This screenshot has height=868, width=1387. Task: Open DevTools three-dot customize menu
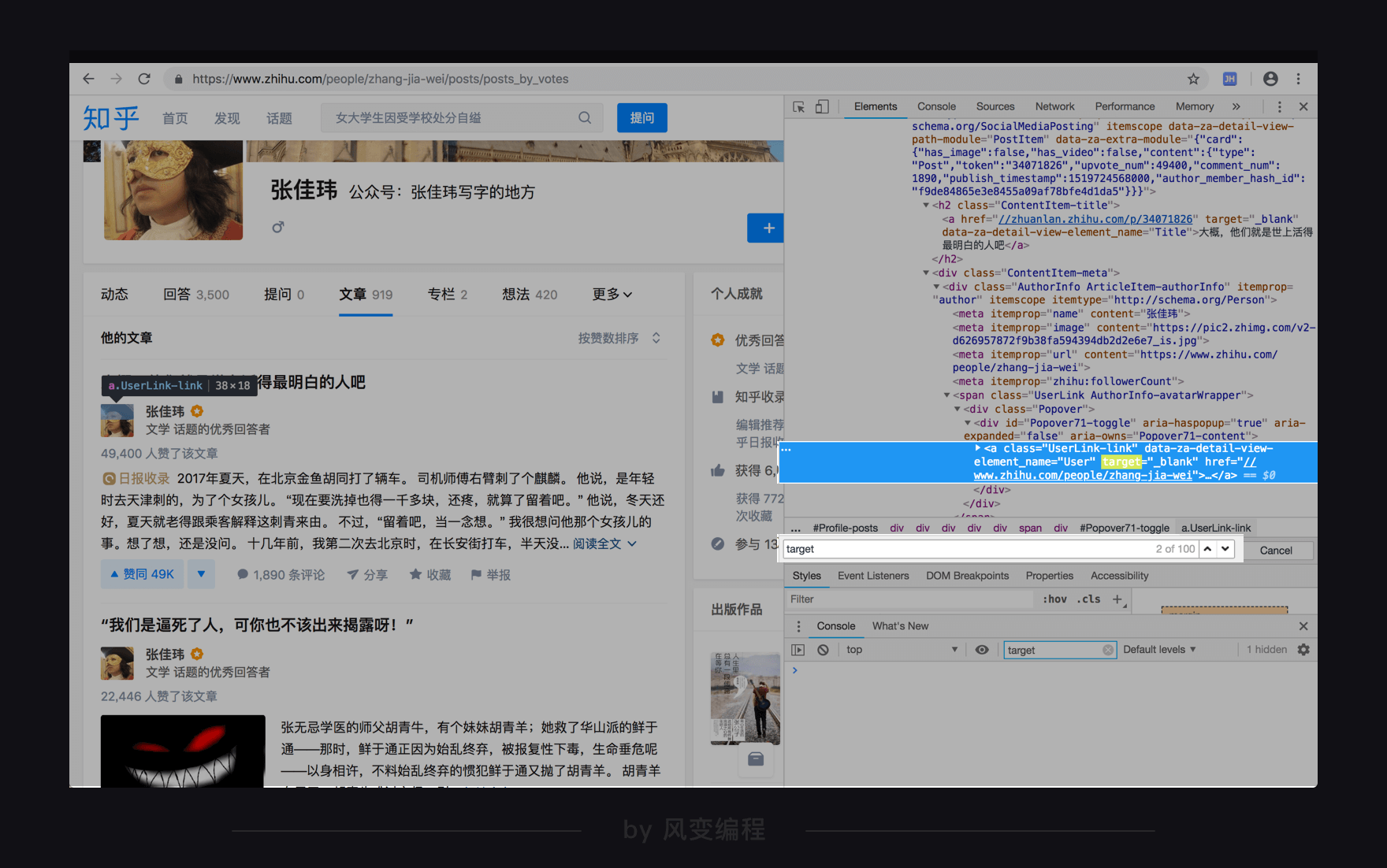(x=1279, y=106)
